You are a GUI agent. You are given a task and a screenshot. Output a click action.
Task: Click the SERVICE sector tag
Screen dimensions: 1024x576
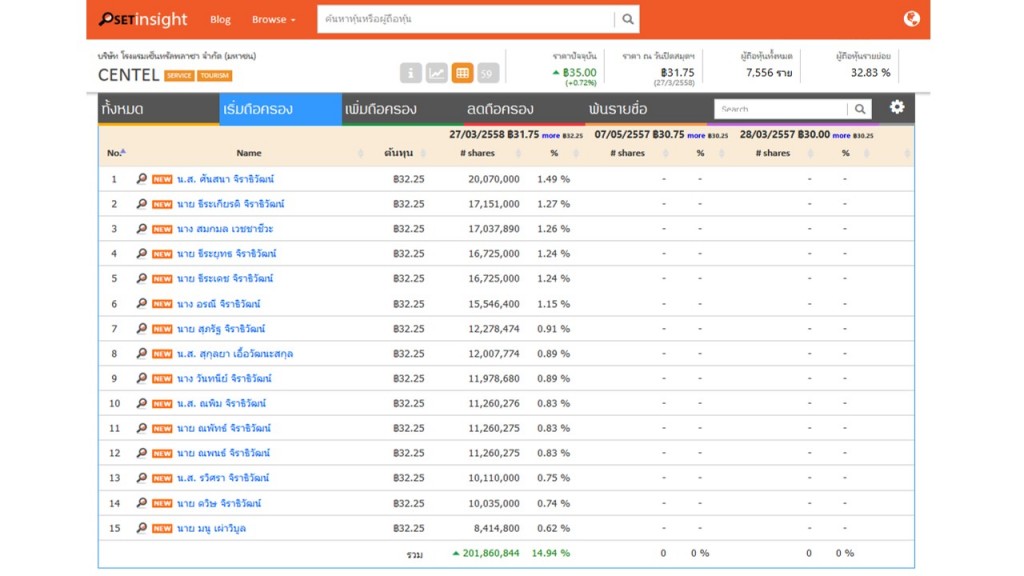[x=179, y=76]
